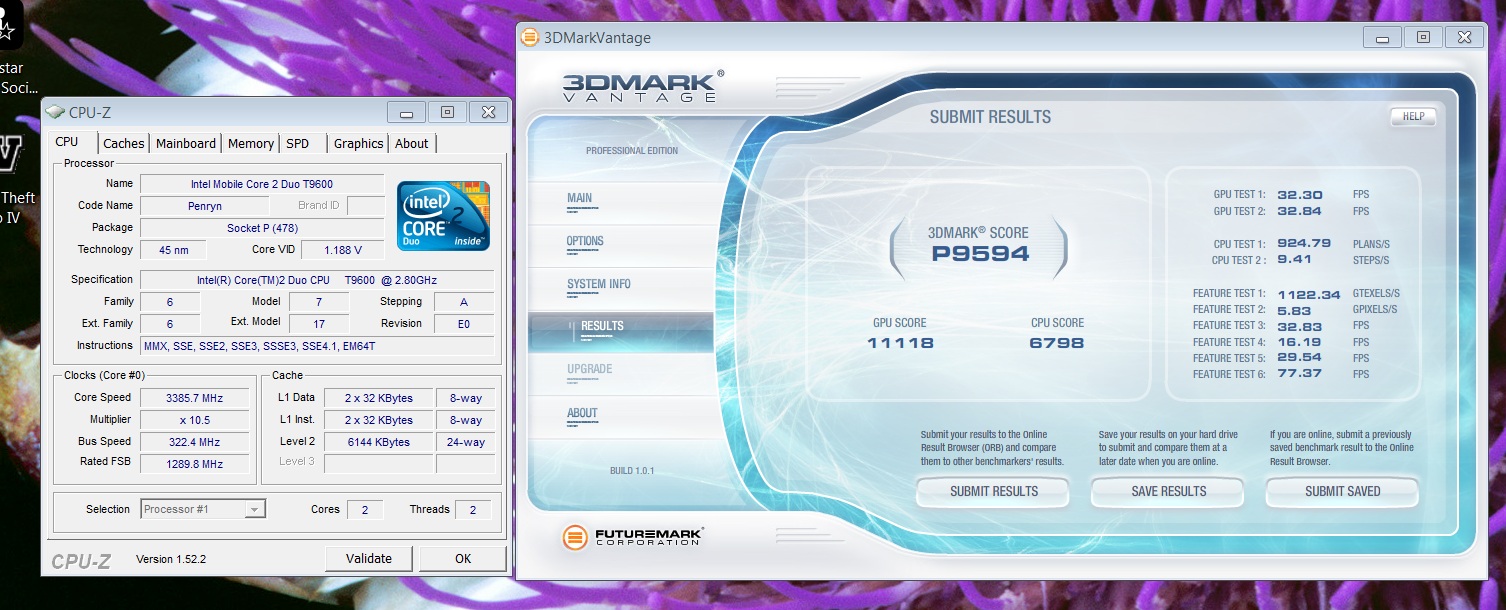Open the Processor #1 selection dropdown
This screenshot has height=610, width=1506.
point(203,509)
